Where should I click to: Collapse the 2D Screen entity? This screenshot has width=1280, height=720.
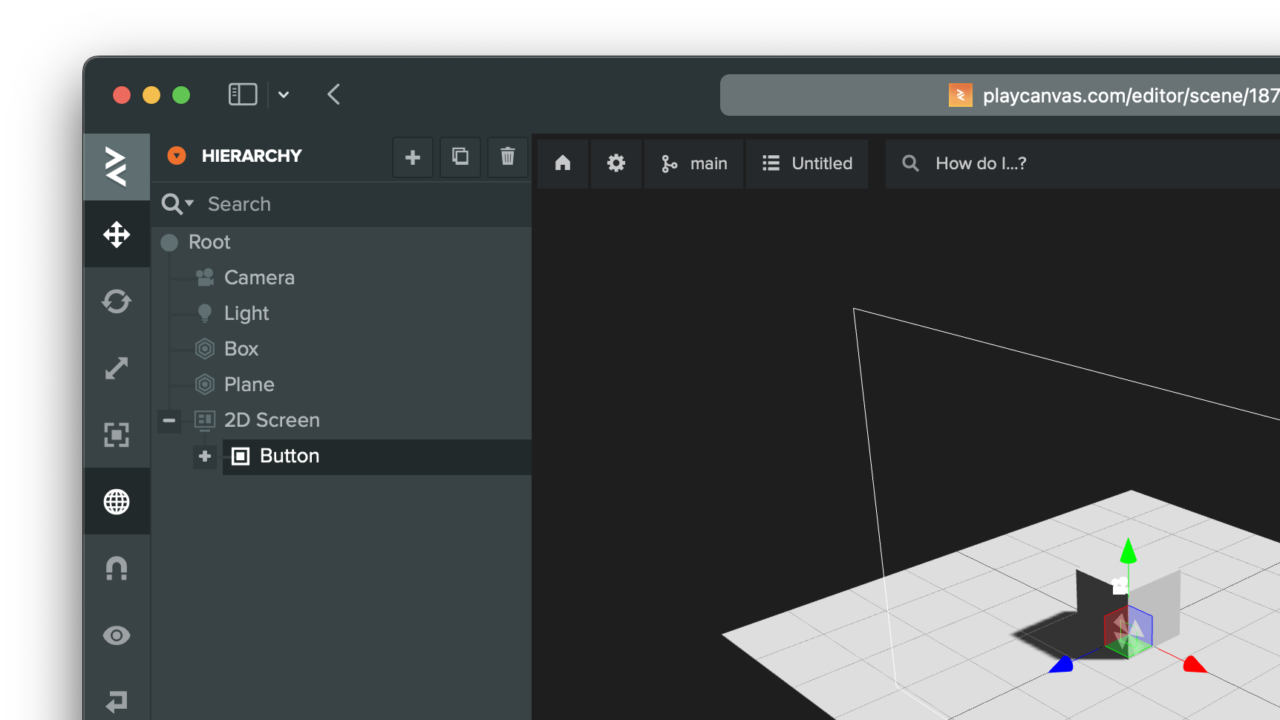(169, 420)
